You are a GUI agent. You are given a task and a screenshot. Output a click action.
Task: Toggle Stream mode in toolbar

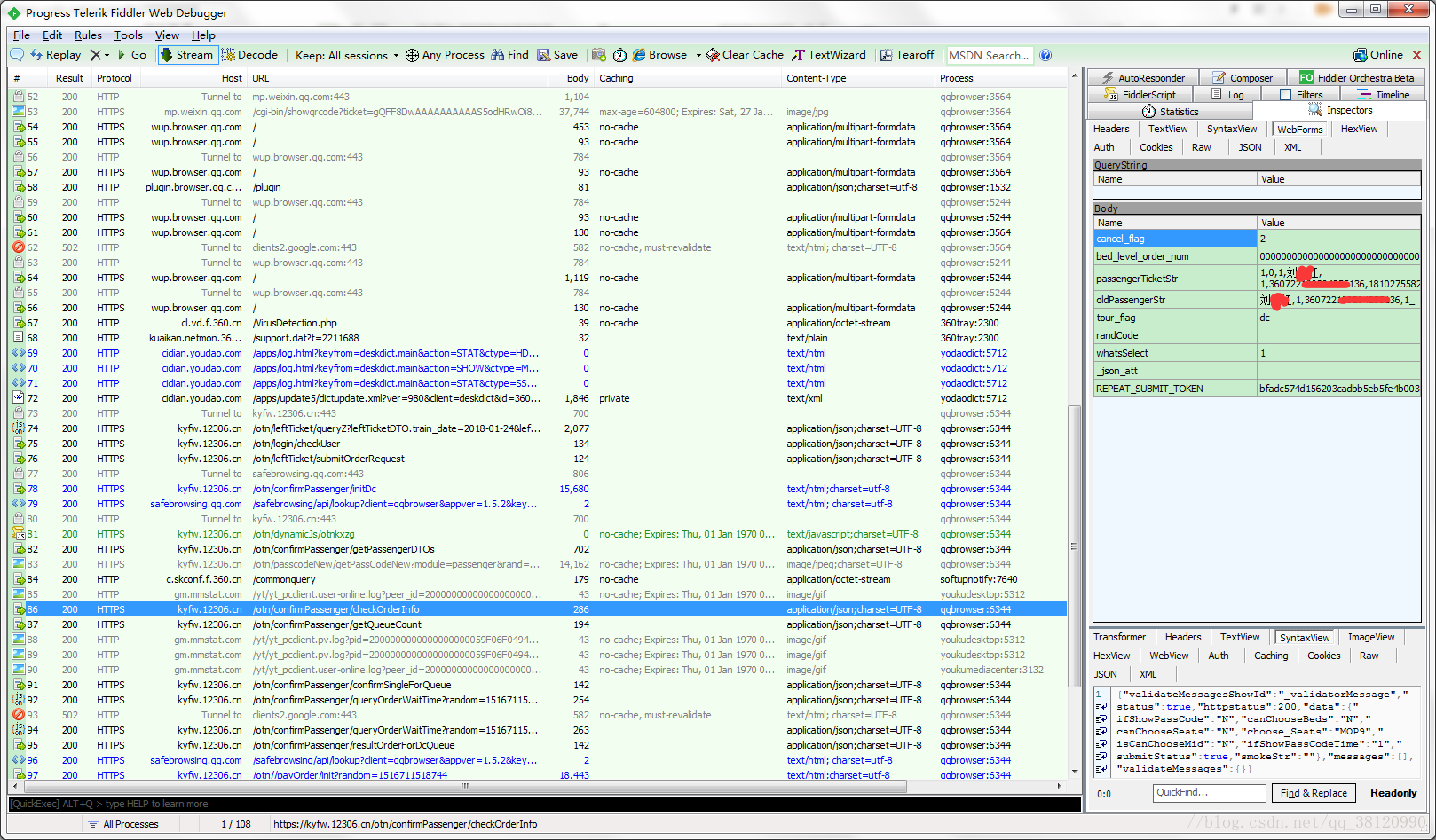click(187, 55)
